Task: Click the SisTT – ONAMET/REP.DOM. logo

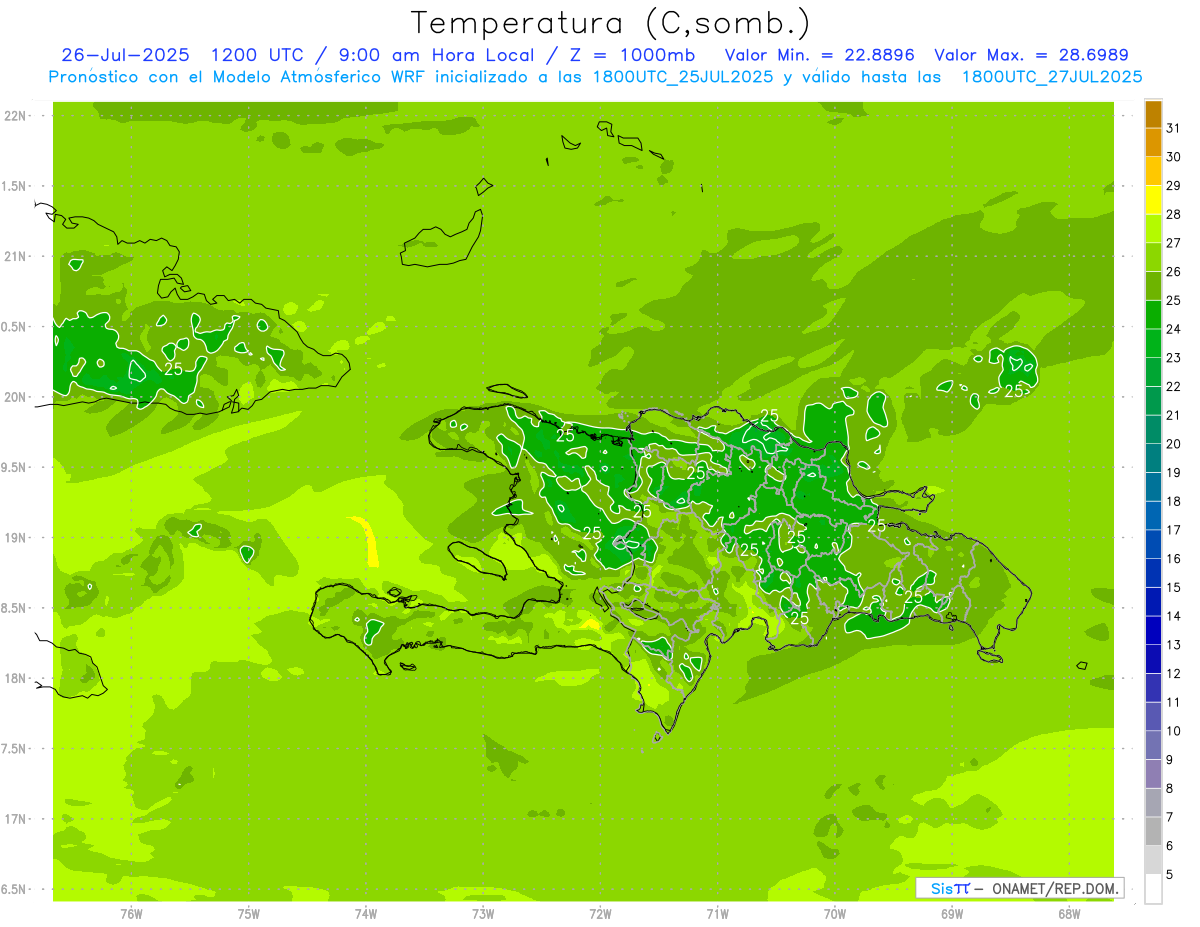Action: tap(1019, 888)
